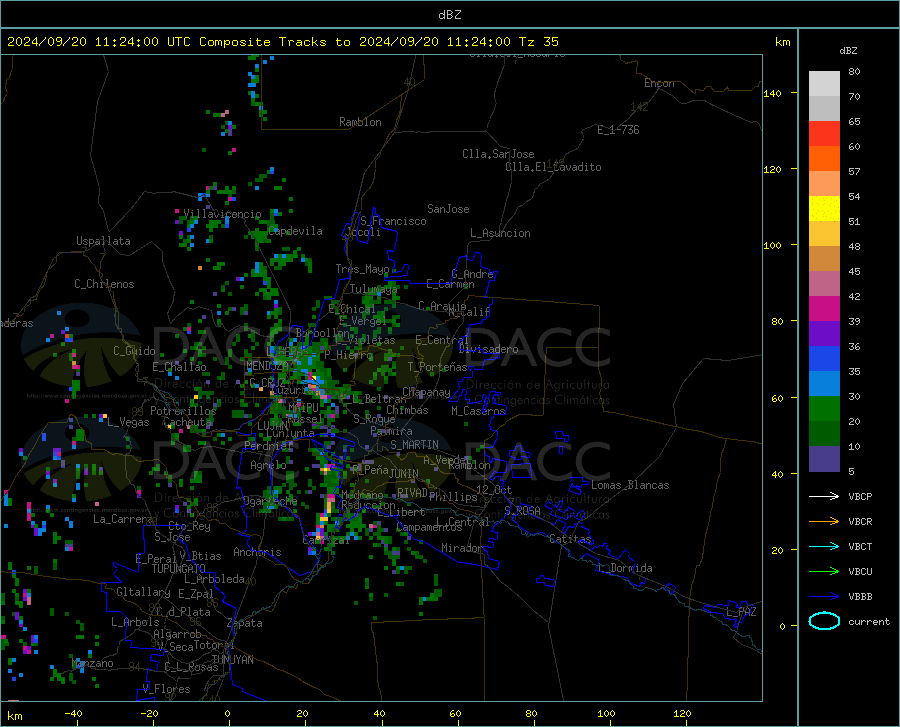Click the Encon map label
The image size is (900, 727).
(x=659, y=83)
